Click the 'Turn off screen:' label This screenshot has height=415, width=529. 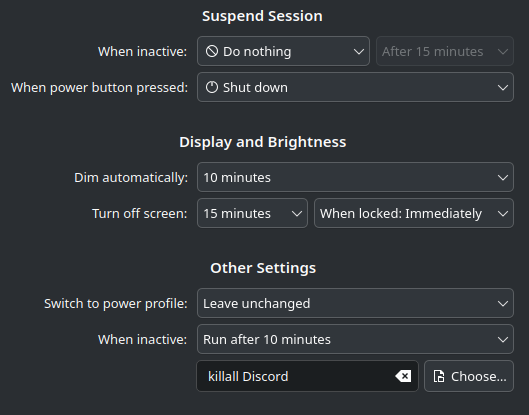(139, 214)
